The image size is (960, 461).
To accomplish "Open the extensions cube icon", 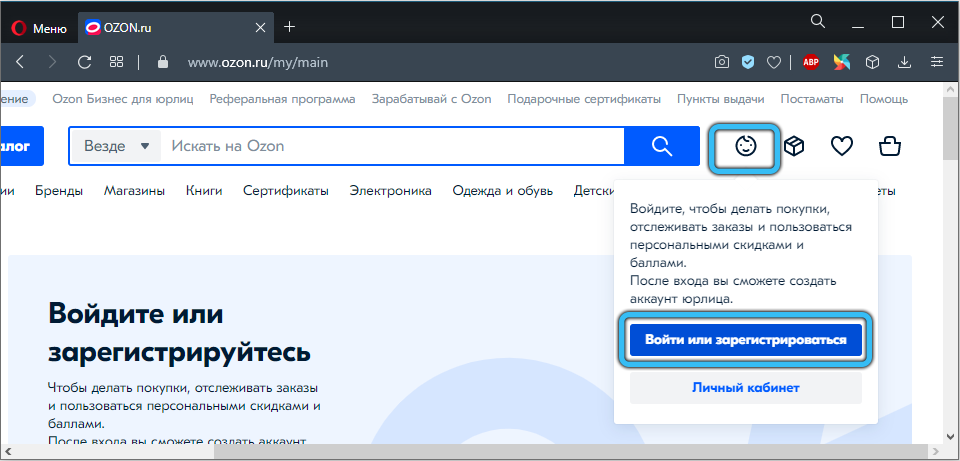I will (x=872, y=62).
